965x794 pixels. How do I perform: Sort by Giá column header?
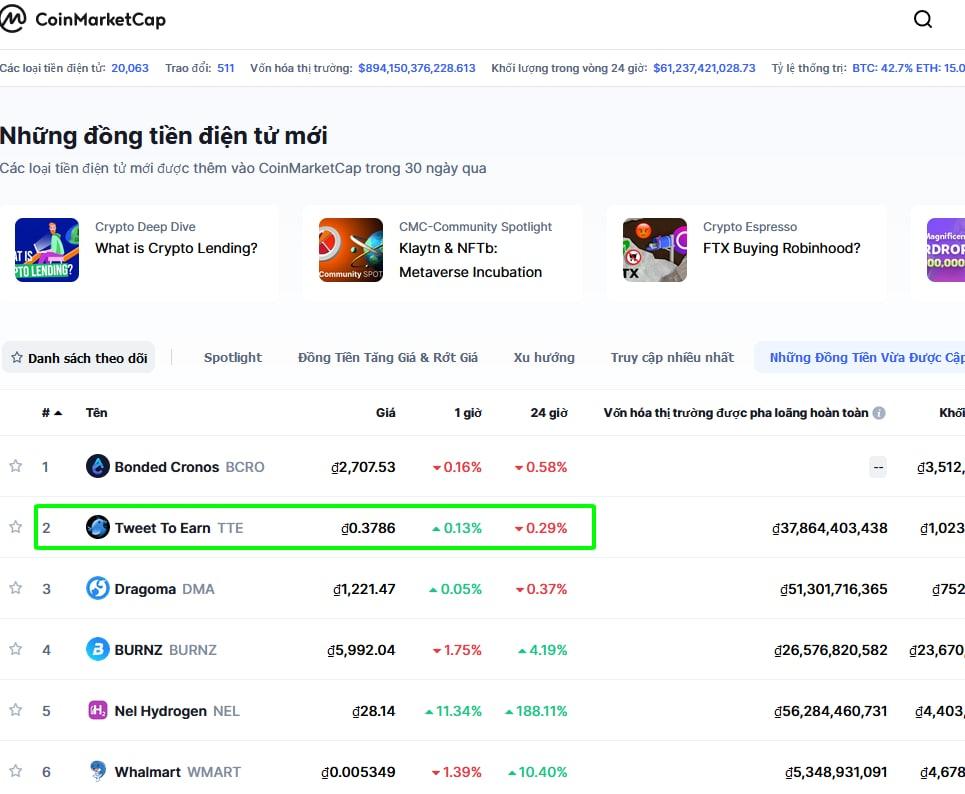pyautogui.click(x=386, y=413)
